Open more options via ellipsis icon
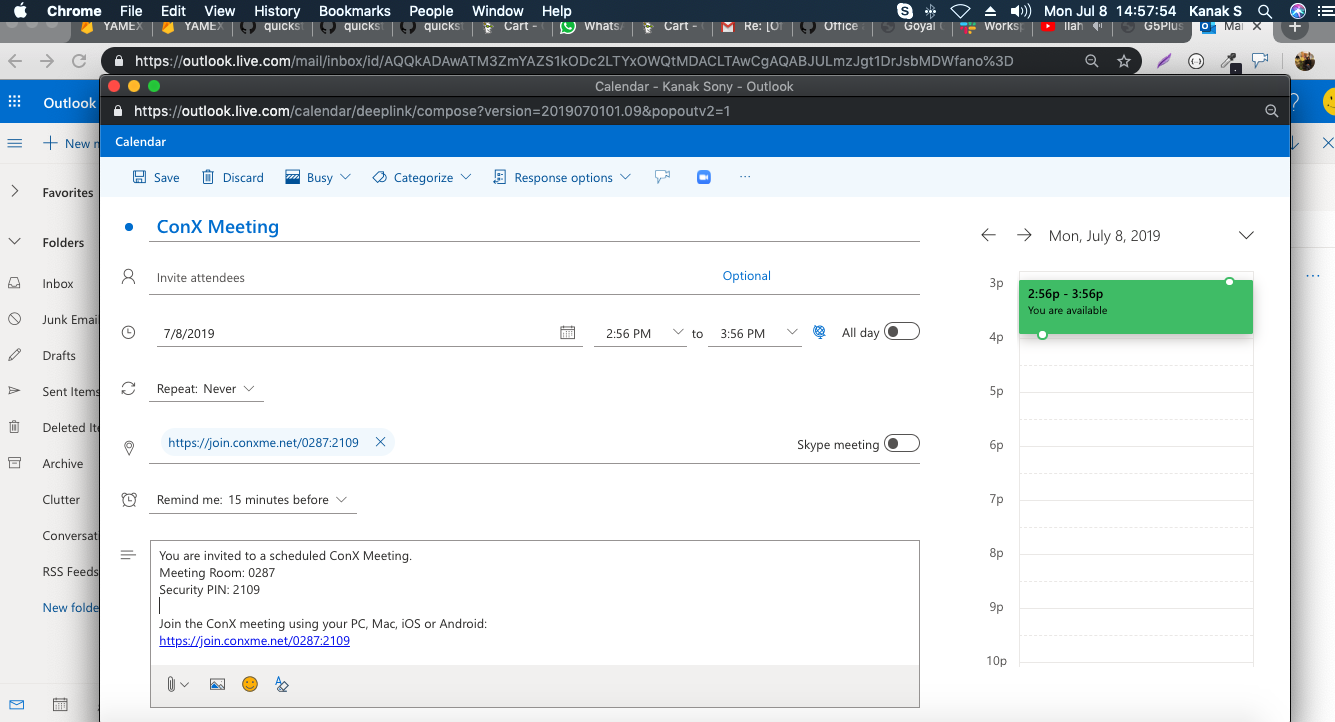The image size is (1335, 722). (x=744, y=176)
